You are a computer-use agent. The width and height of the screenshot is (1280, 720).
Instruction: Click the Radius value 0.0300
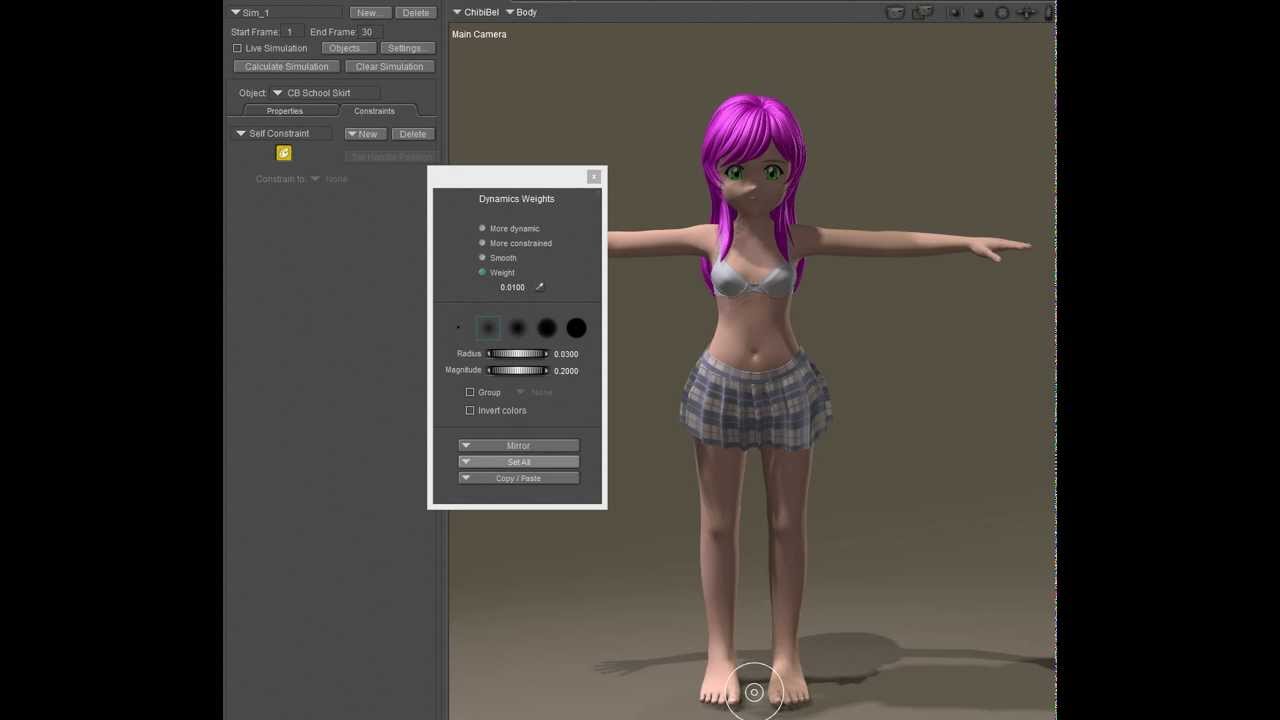(x=566, y=354)
